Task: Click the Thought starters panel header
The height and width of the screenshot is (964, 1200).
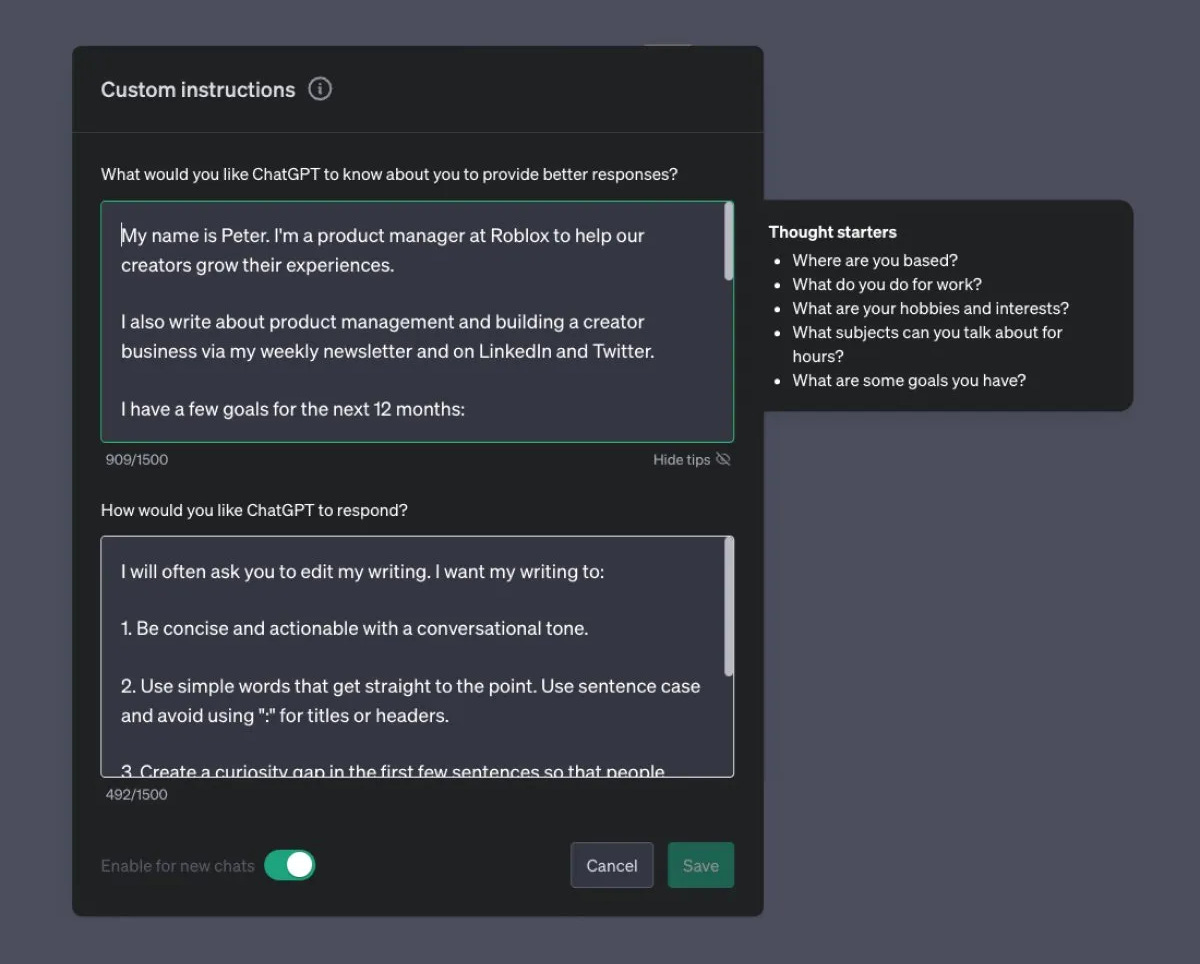Action: tap(832, 232)
